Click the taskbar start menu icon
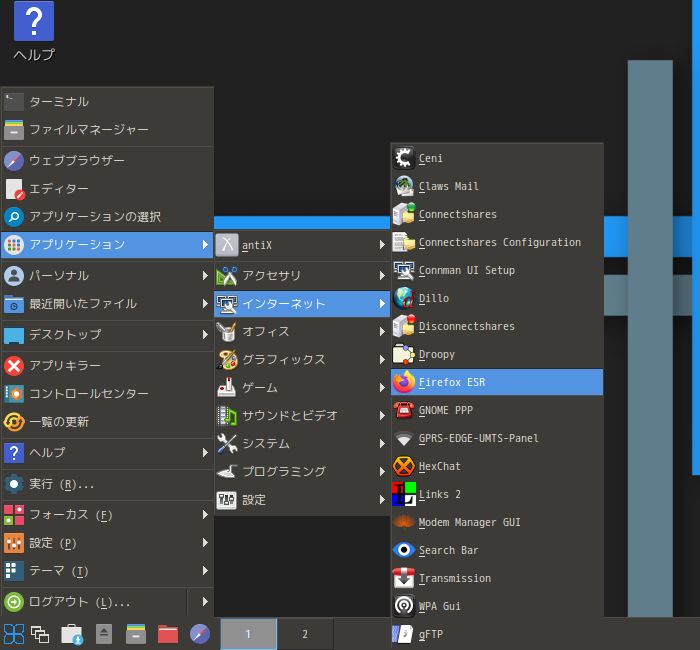Viewport: 700px width, 650px height. coord(14,634)
